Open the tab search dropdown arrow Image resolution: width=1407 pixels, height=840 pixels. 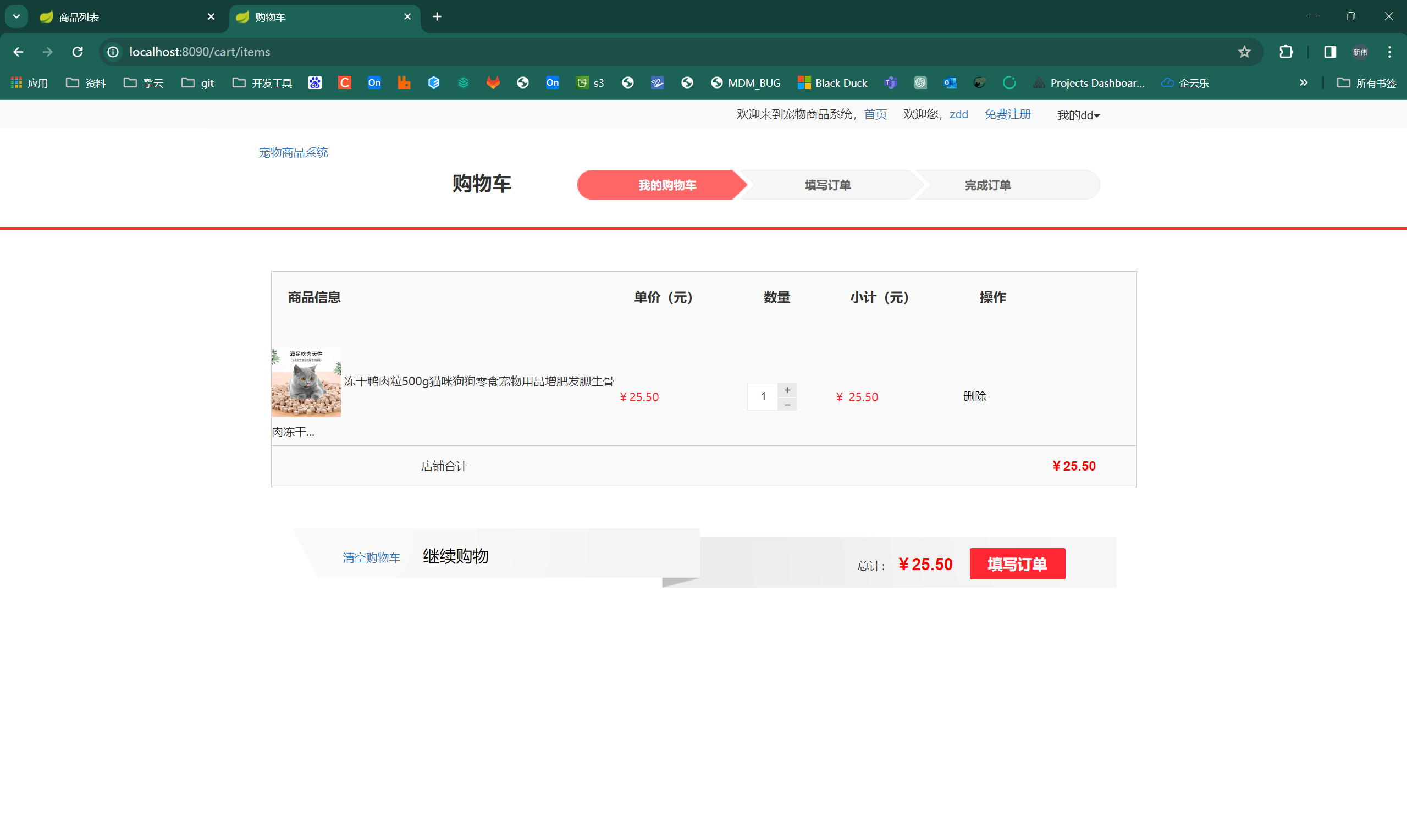(x=16, y=16)
